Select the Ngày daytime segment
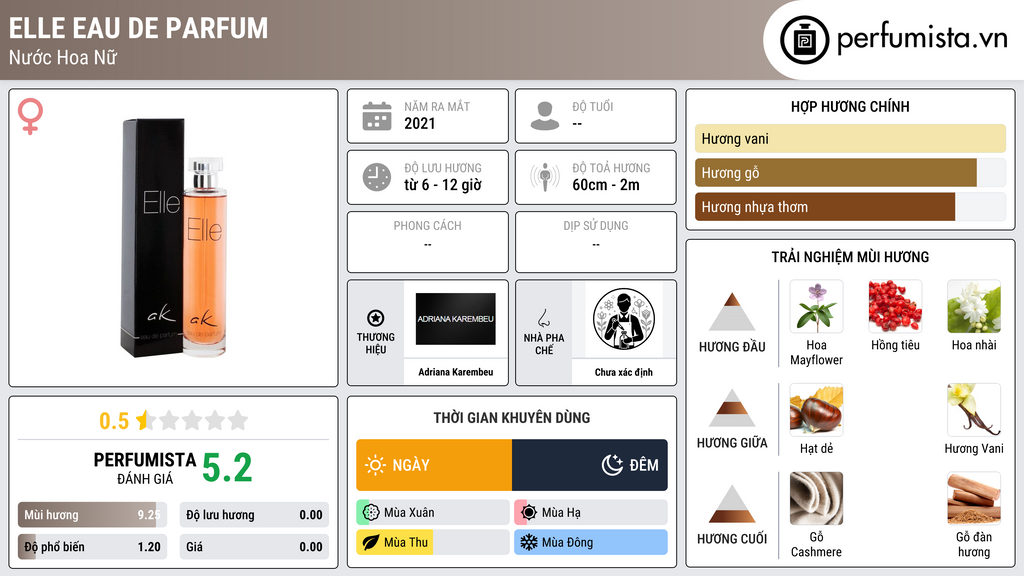 [x=434, y=465]
